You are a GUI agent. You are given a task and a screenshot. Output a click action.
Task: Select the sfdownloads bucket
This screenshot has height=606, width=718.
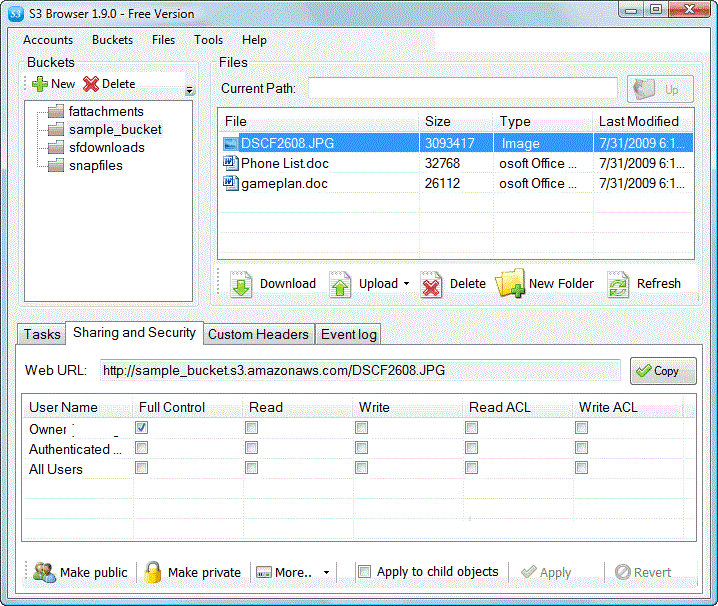coord(106,148)
